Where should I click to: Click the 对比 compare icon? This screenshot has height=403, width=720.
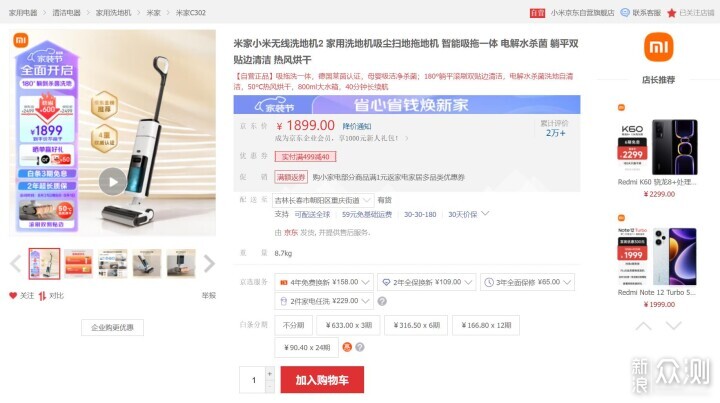[42, 296]
